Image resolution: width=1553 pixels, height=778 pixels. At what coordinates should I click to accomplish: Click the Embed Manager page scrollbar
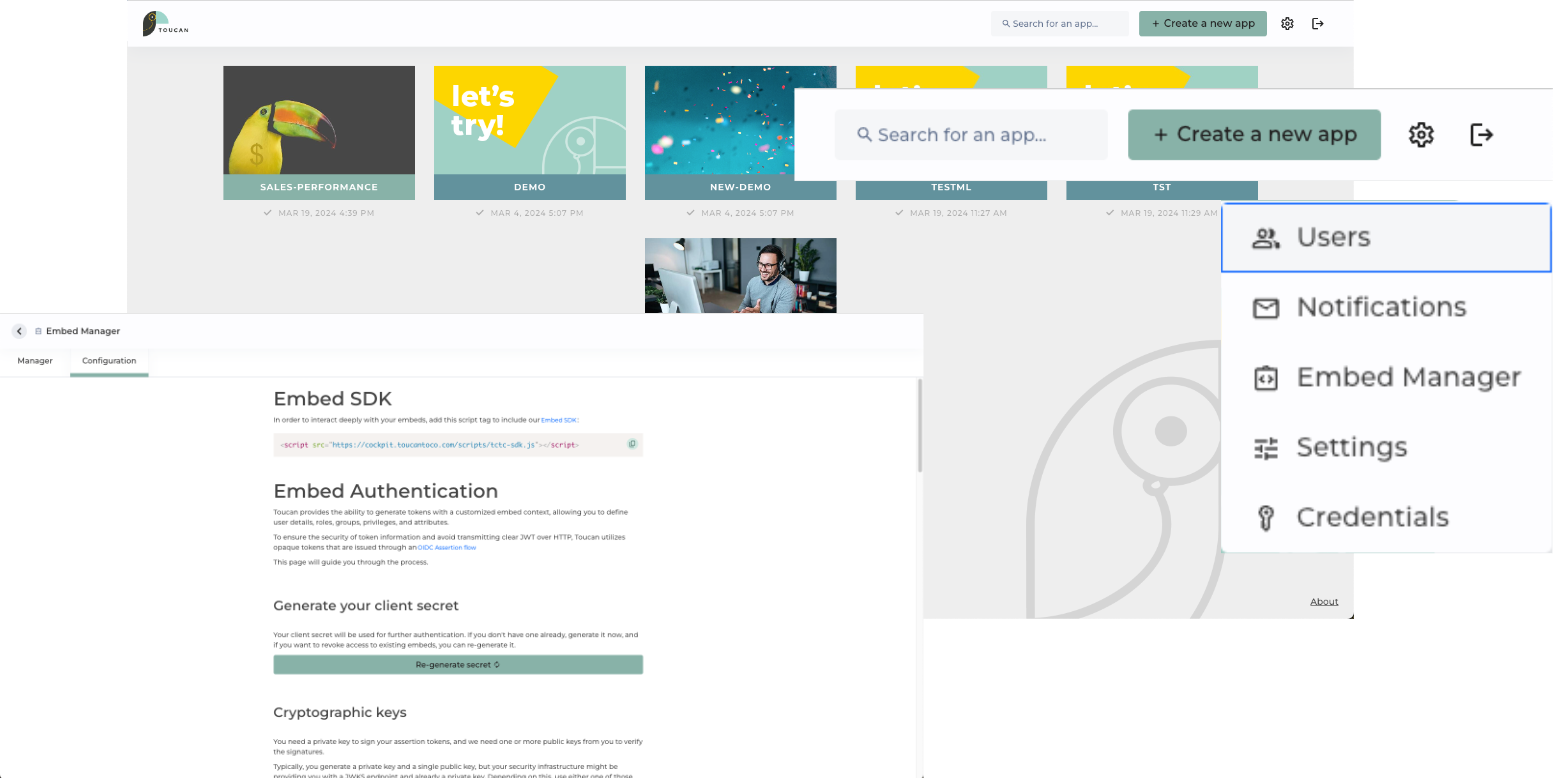tap(919, 425)
